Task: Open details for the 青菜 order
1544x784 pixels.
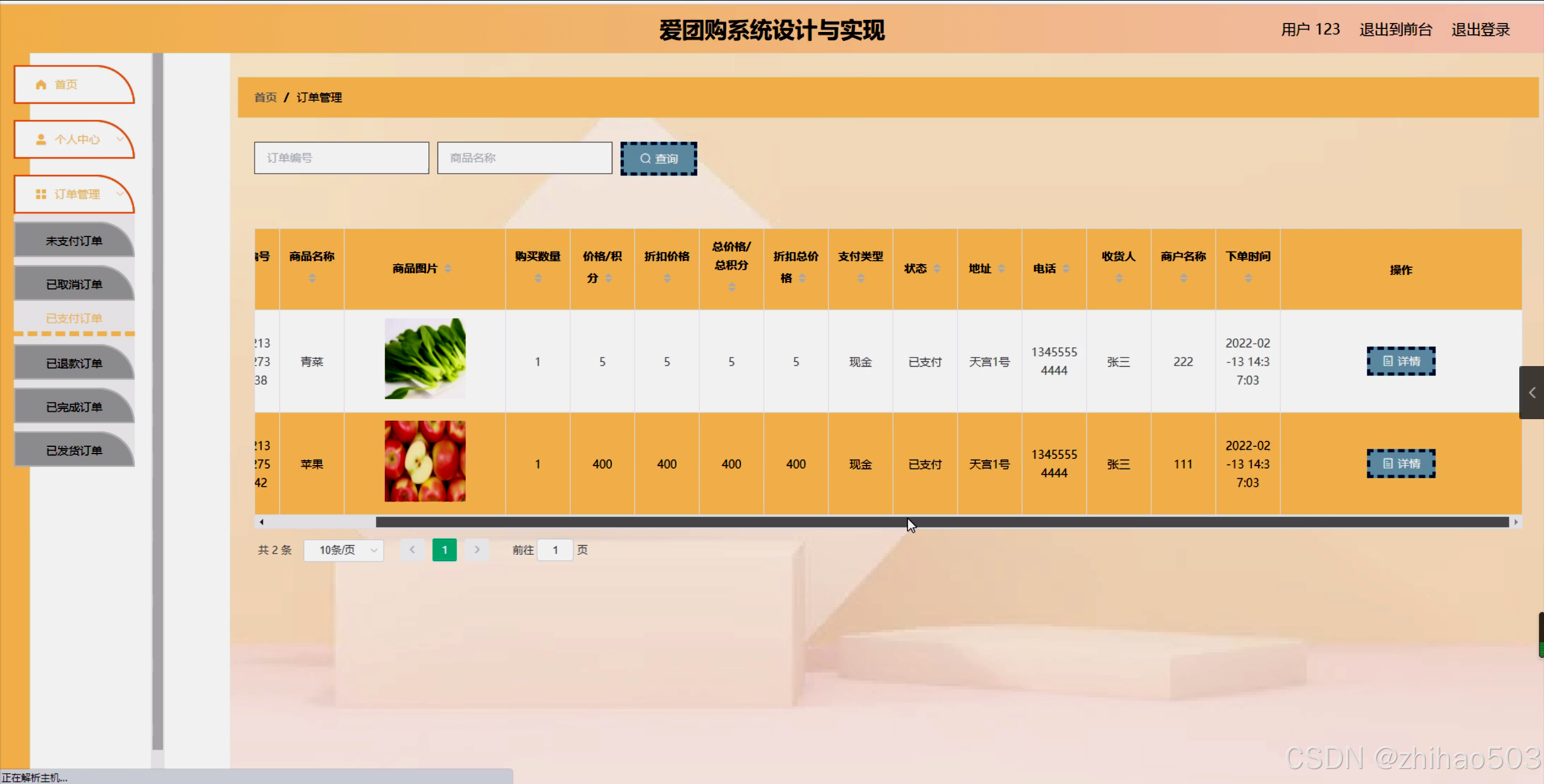Action: (x=1400, y=361)
